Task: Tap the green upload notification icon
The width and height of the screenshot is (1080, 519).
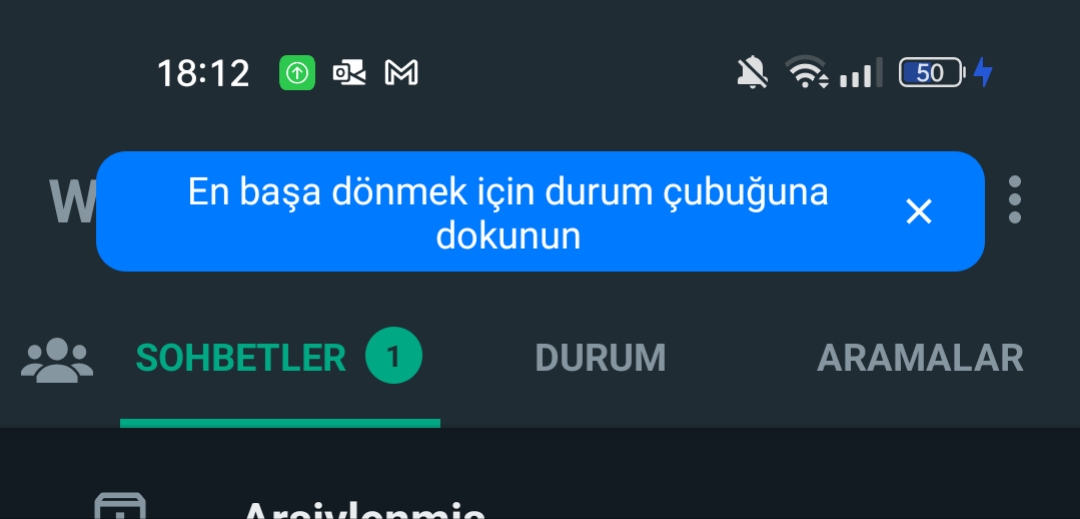Action: pos(297,72)
